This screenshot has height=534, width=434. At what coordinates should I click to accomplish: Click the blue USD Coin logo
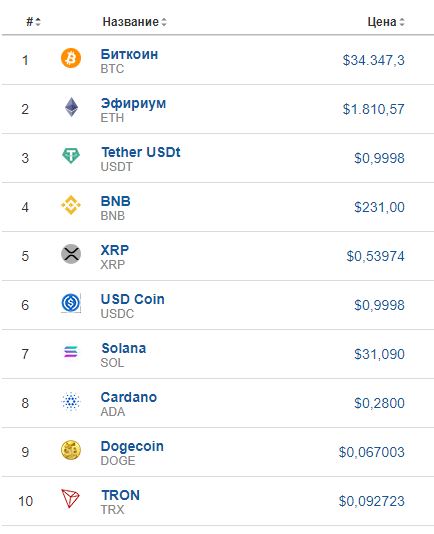tap(71, 303)
